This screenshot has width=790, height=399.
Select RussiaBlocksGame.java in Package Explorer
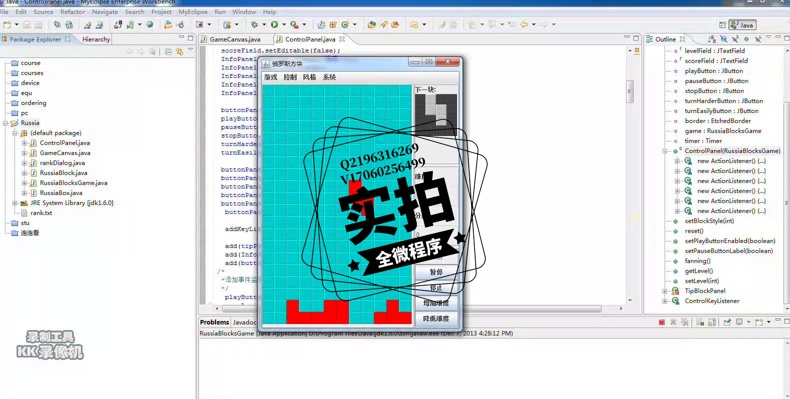[x=73, y=182]
